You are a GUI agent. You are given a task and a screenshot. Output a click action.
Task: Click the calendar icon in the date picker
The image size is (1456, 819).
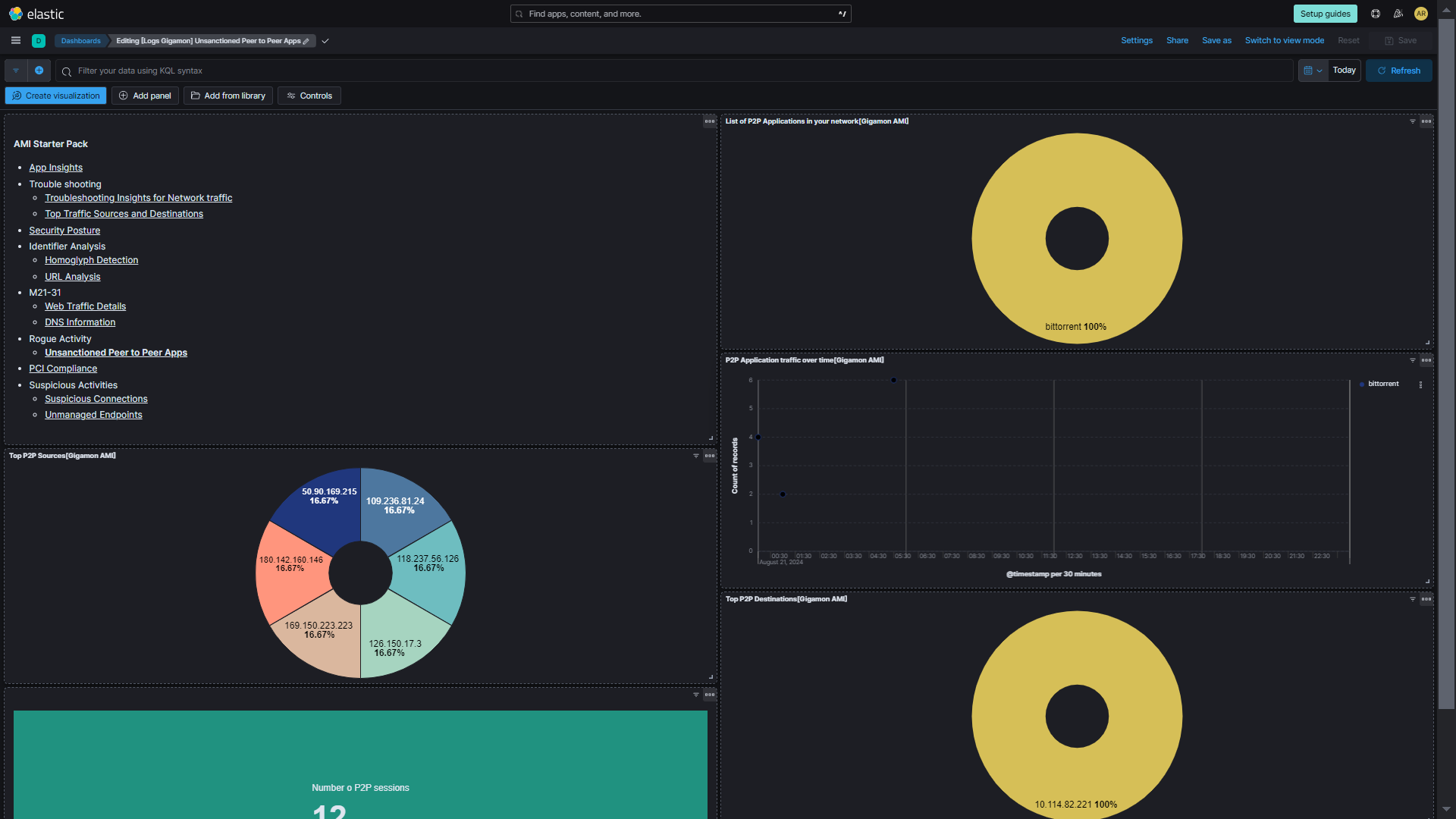click(x=1309, y=71)
